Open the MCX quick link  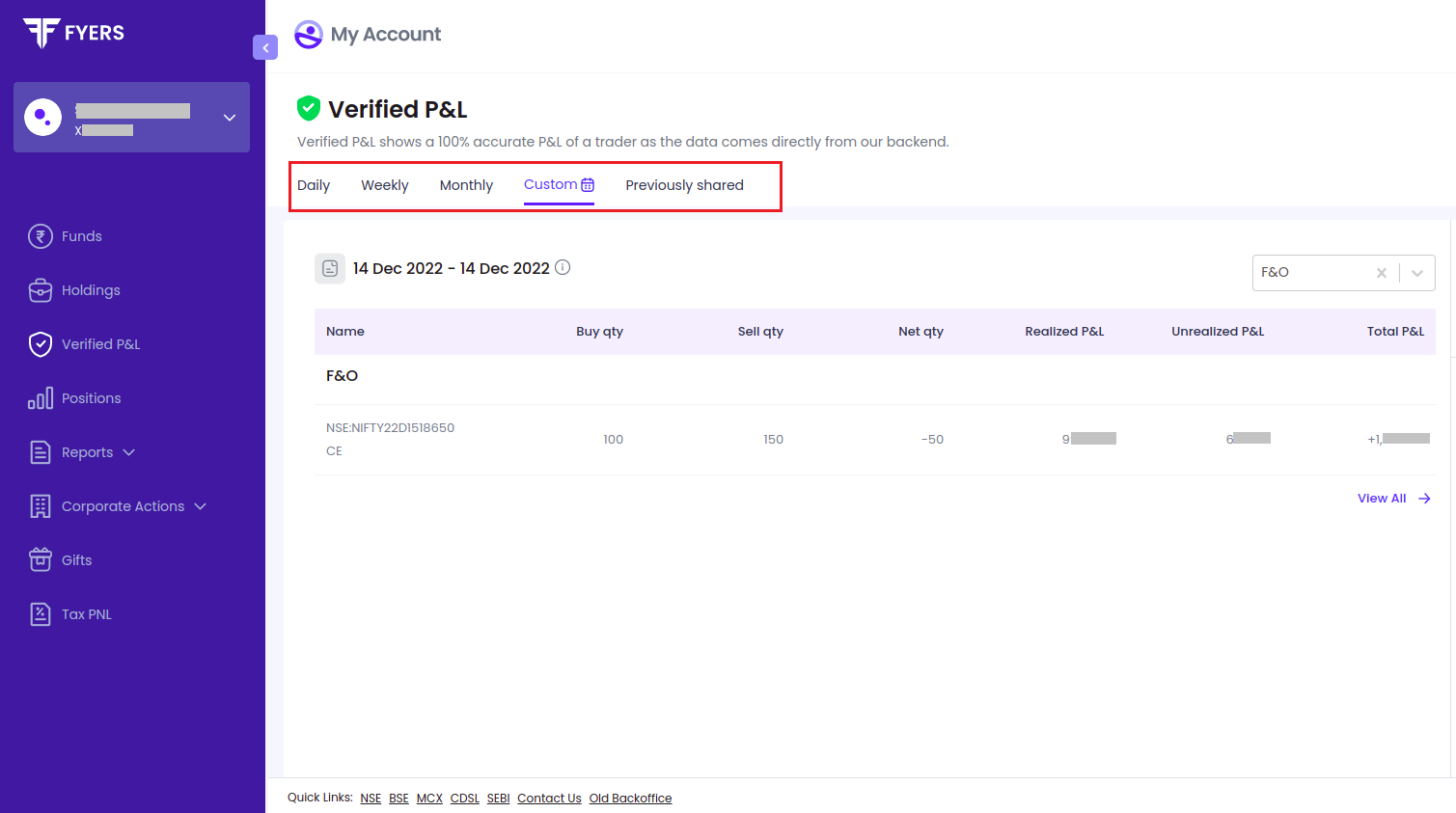[x=429, y=799]
